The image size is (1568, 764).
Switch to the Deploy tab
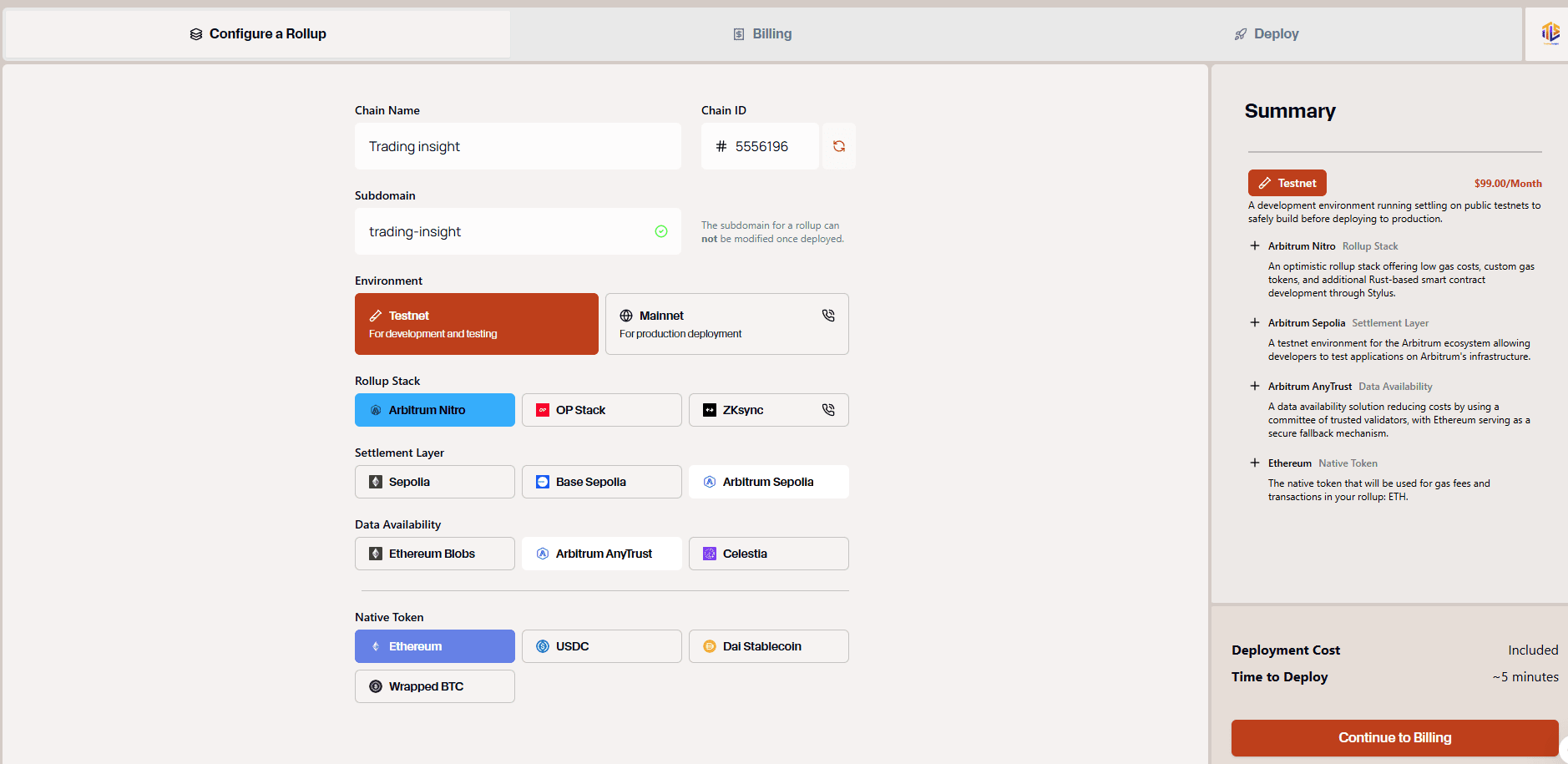(1267, 34)
